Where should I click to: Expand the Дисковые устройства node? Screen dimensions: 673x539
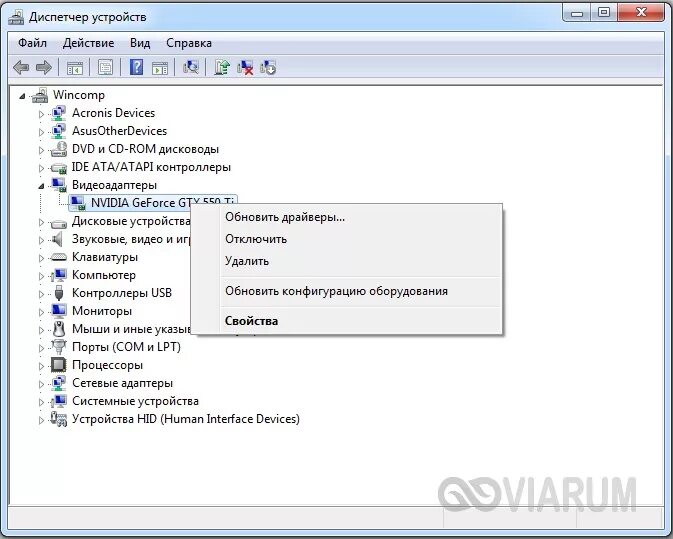[x=41, y=222]
